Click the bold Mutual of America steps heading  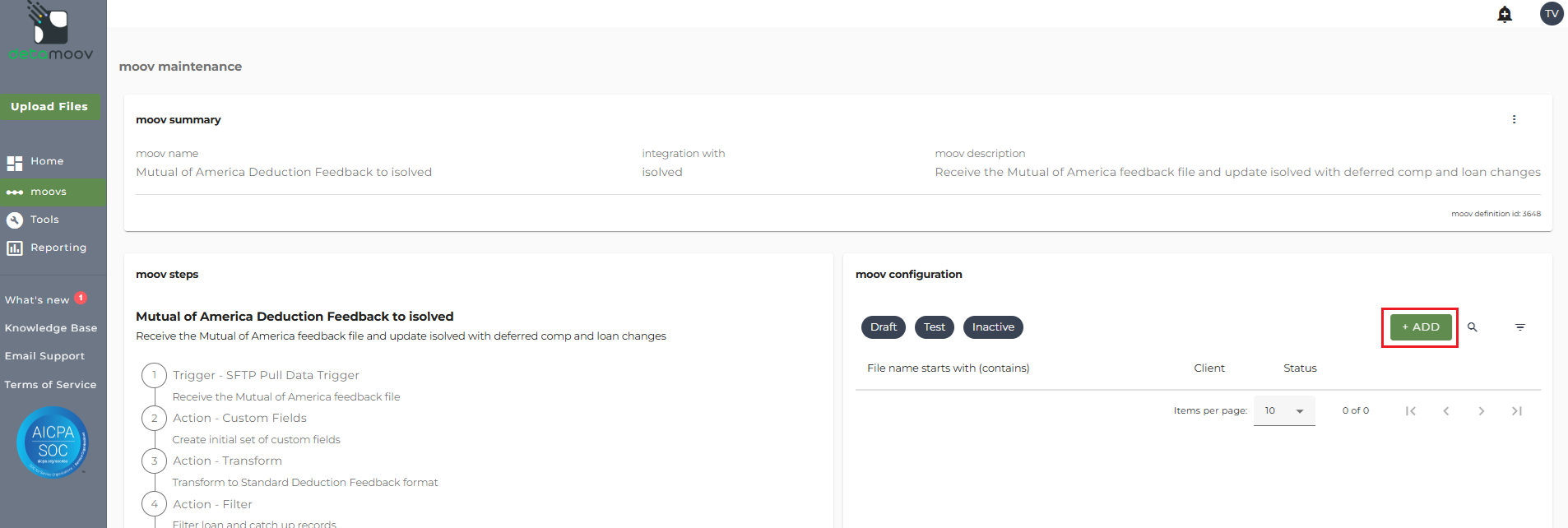[295, 317]
